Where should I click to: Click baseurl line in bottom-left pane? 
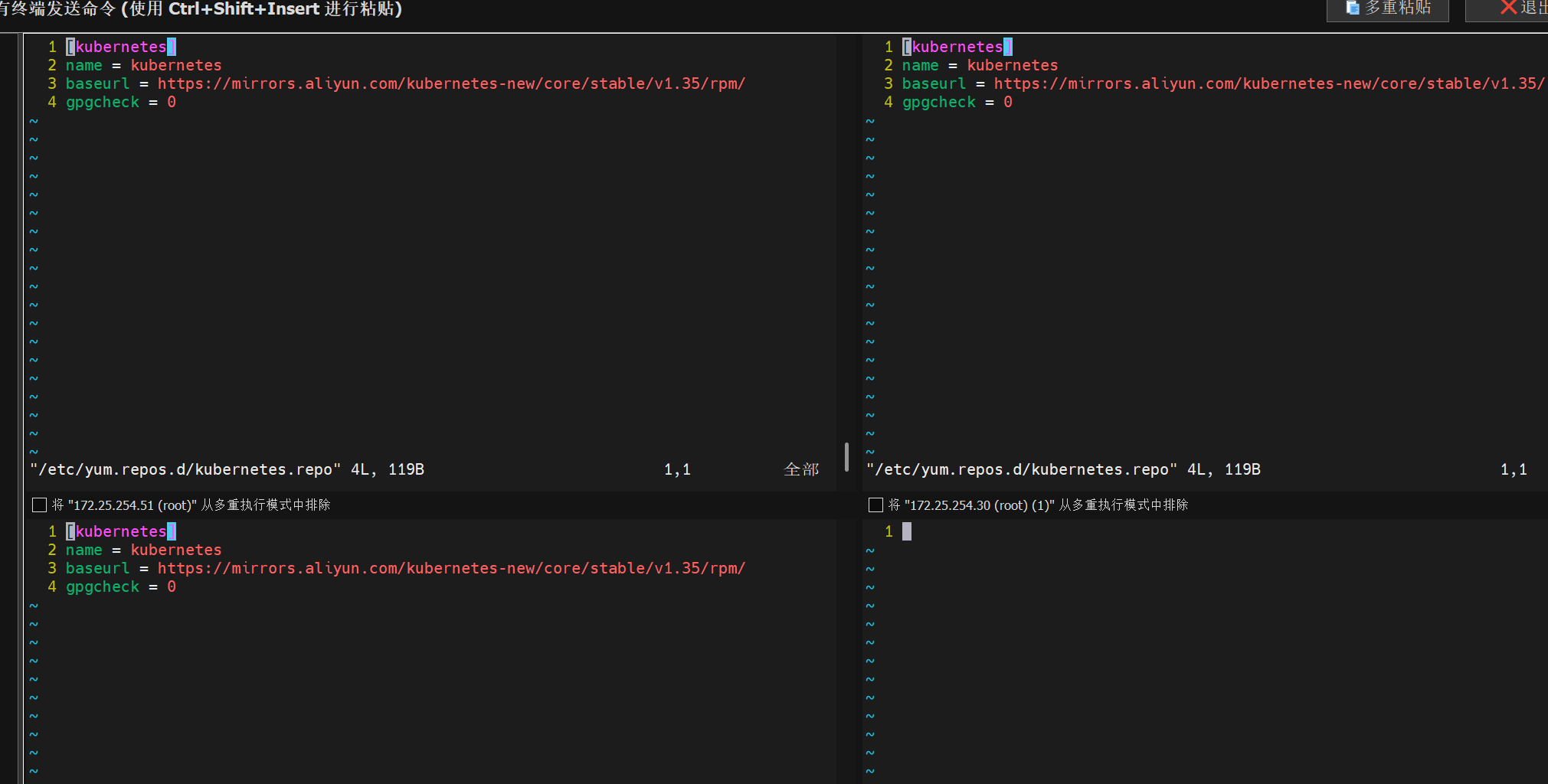pos(405,568)
